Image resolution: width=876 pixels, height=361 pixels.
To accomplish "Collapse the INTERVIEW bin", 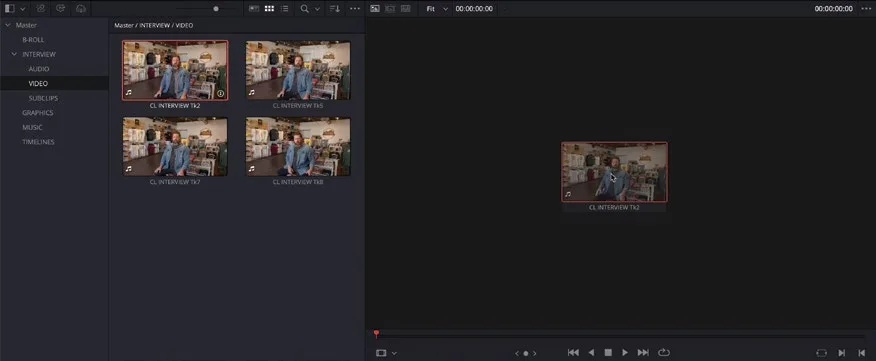I will (x=14, y=54).
